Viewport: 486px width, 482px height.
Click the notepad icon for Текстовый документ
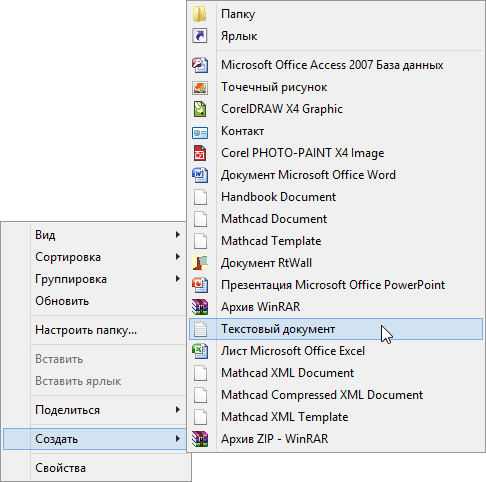click(200, 329)
